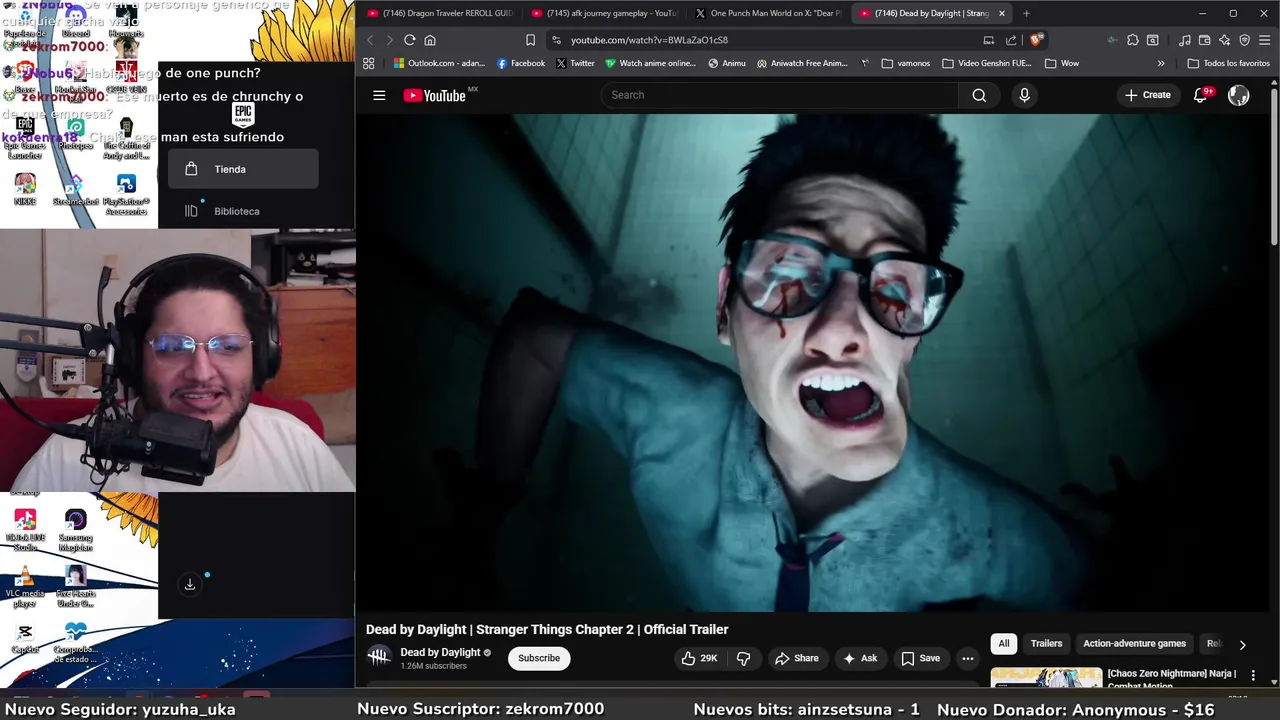The image size is (1280, 720).
Task: Open the Dead by Daylight channel name link
Action: [x=440, y=652]
